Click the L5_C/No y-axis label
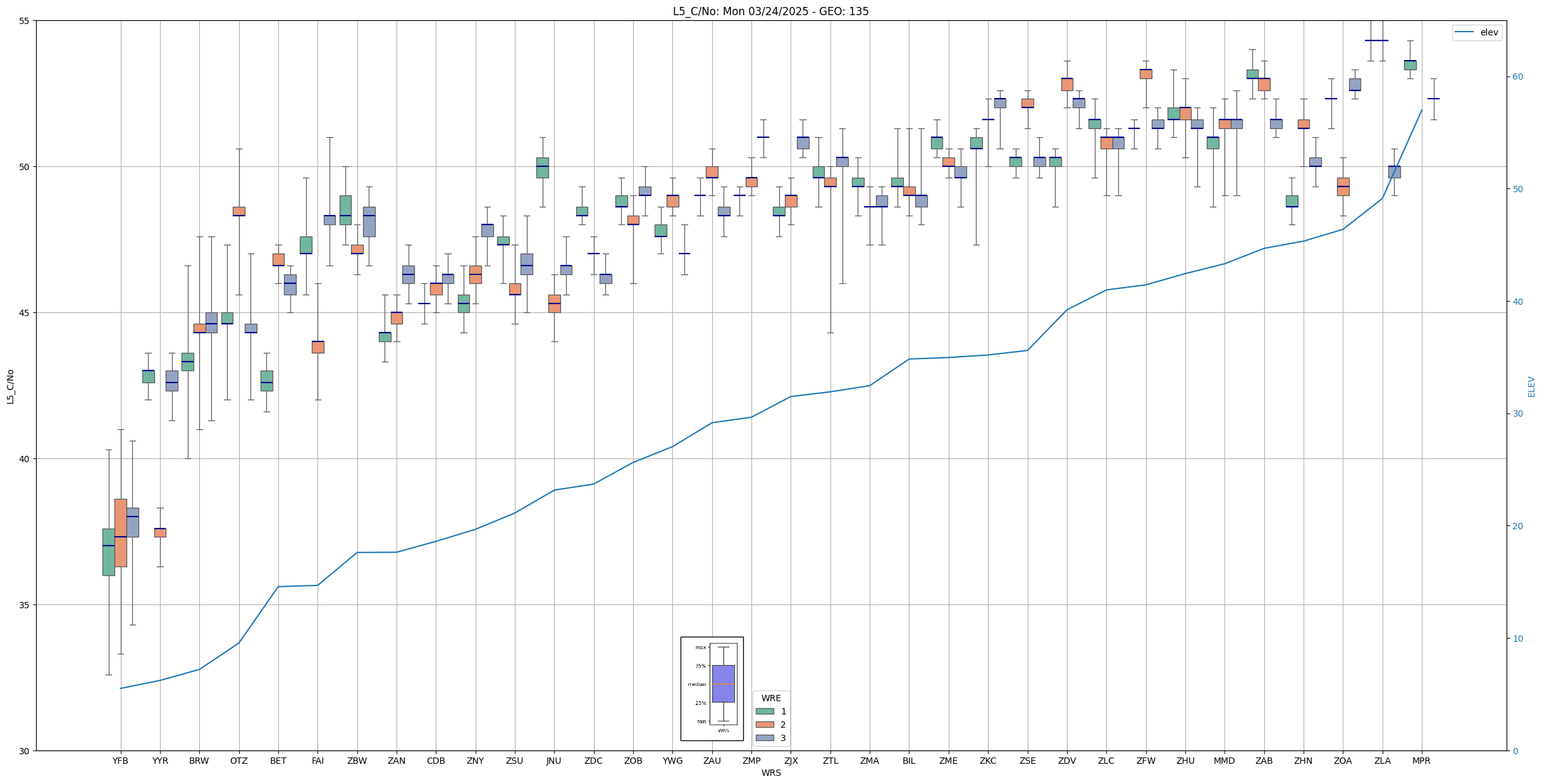The image size is (1542, 784). (x=10, y=386)
